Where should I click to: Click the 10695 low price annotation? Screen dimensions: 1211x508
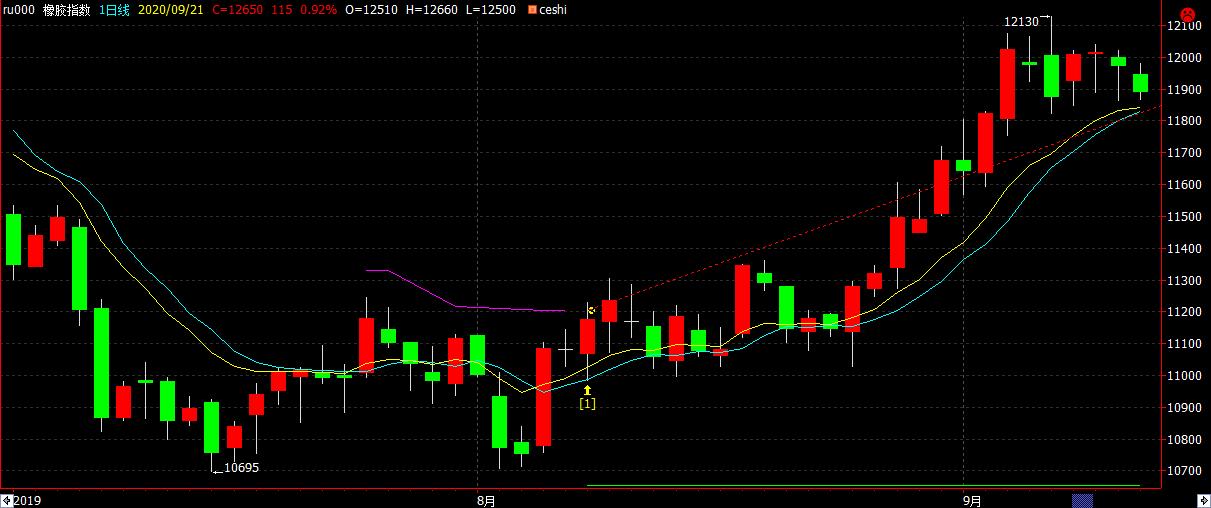click(242, 467)
